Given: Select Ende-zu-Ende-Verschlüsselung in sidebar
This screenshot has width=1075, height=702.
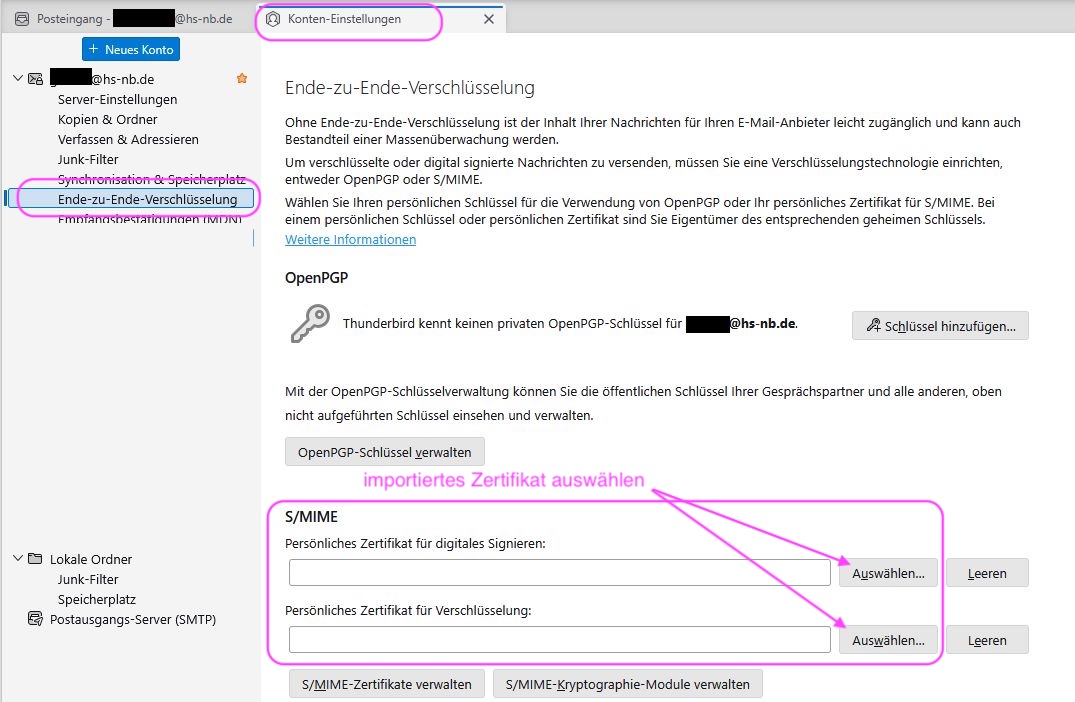Looking at the screenshot, I should coord(130,199).
